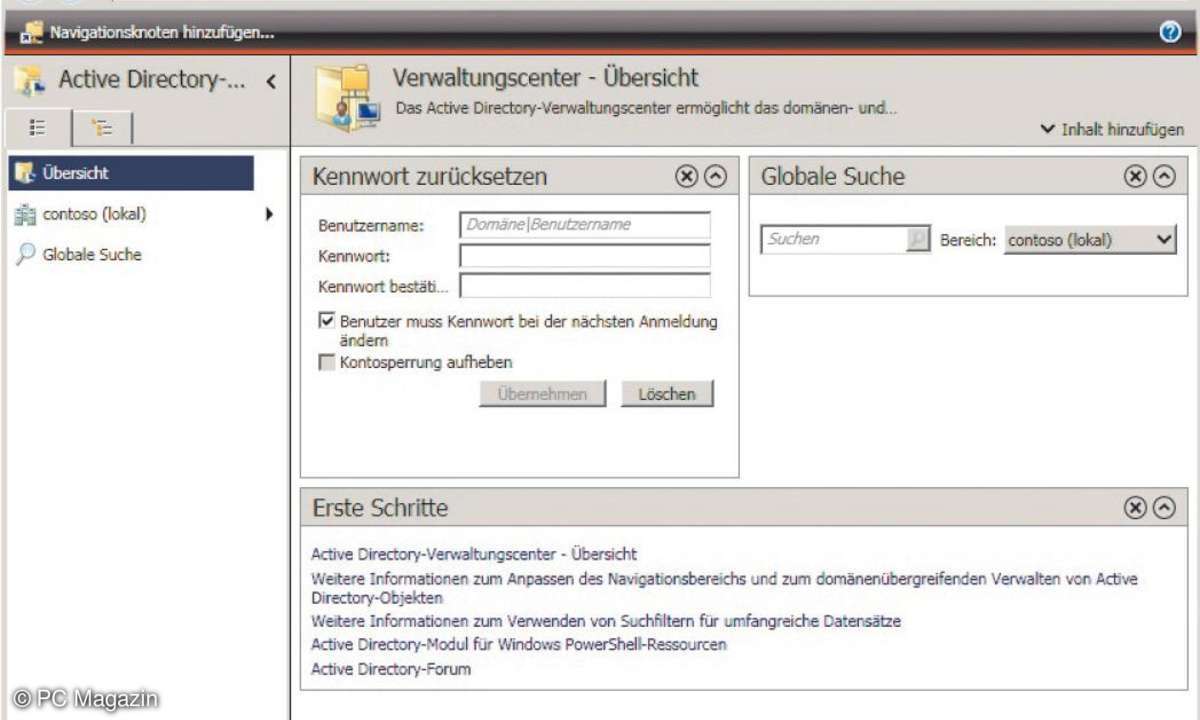Close the Erste Schritte panel
The height and width of the screenshot is (720, 1200).
click(1135, 508)
